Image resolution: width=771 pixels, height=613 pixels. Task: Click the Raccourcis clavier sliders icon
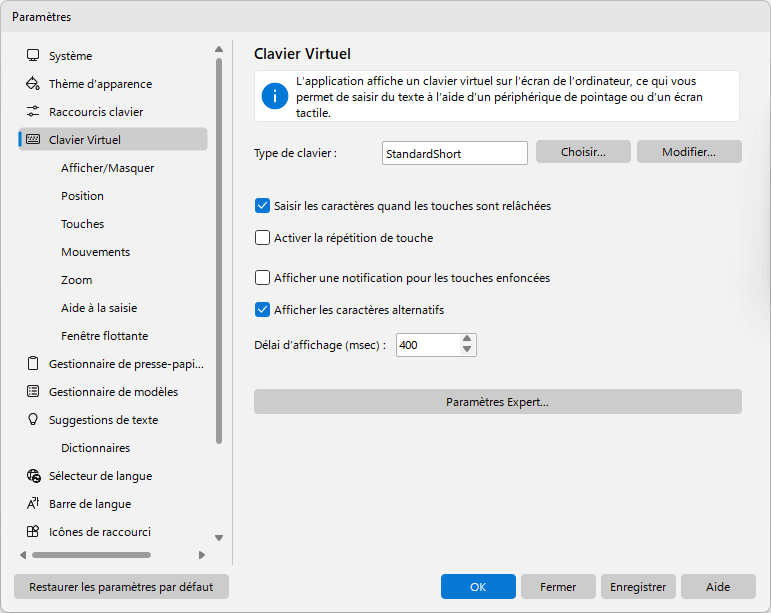tap(33, 112)
